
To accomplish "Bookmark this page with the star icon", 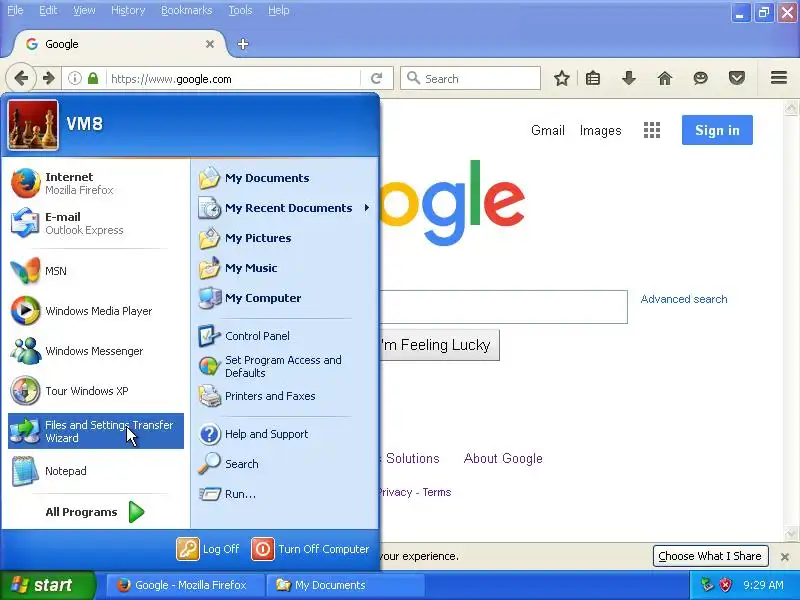I will pos(562,79).
